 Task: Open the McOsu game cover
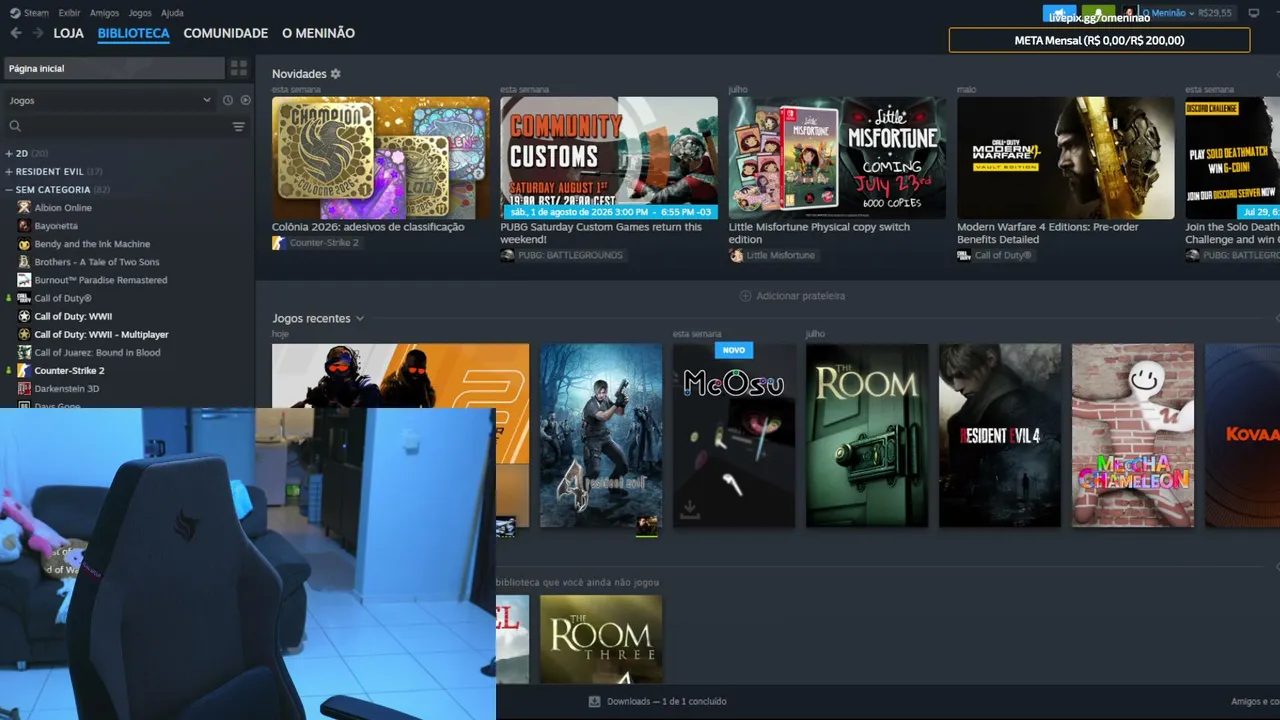point(734,436)
